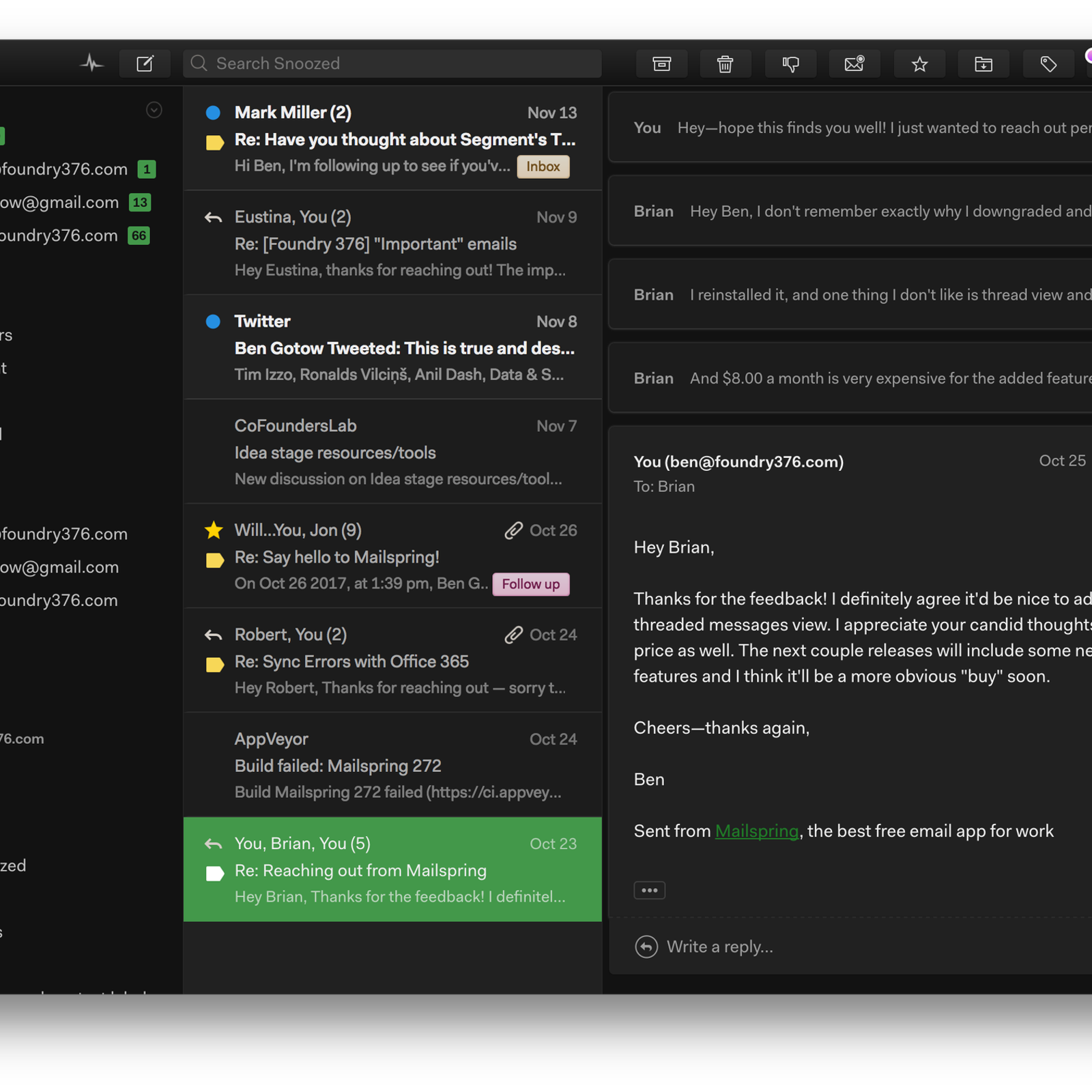This screenshot has width=1092, height=1092.
Task: Click the important marker on Say hello thread
Action: pos(215,560)
